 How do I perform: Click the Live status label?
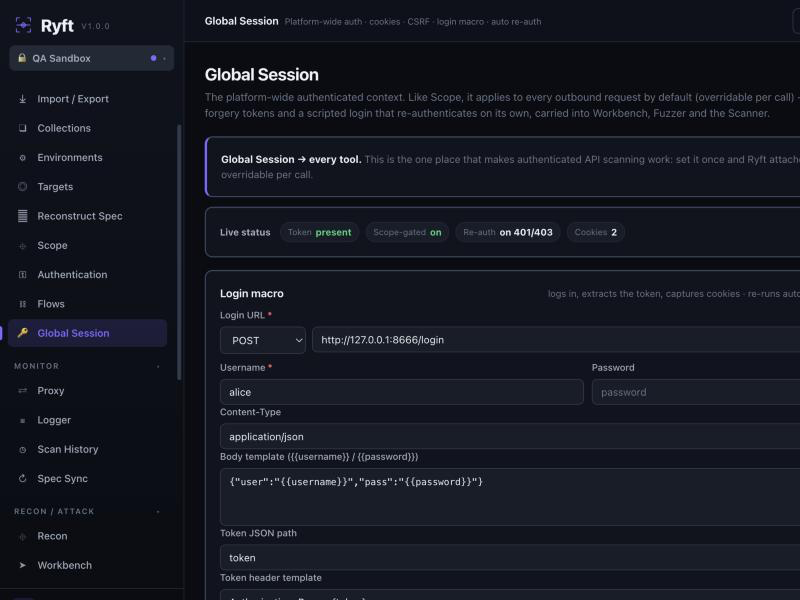(x=245, y=232)
